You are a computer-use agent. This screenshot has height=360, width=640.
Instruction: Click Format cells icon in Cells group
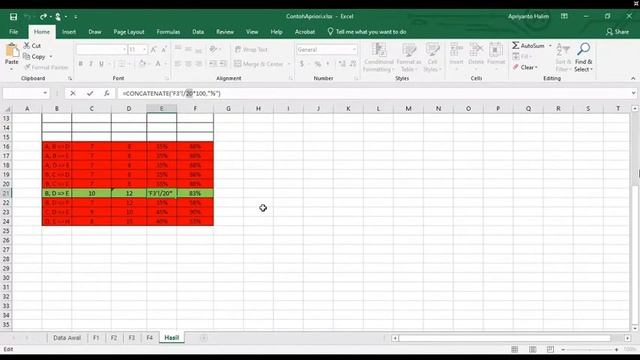coord(496,50)
